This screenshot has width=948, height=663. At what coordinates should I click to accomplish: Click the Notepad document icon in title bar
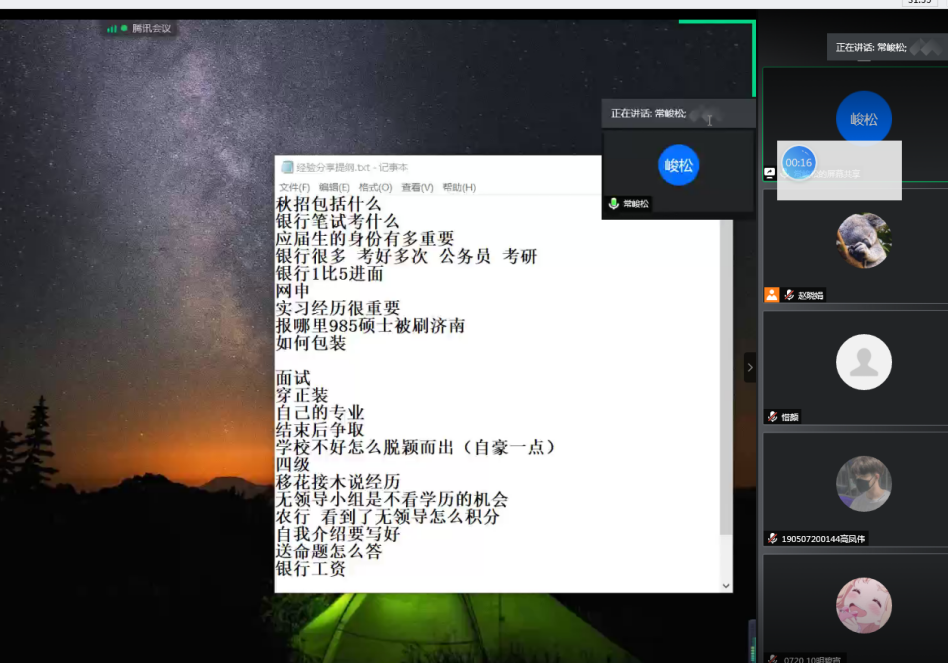287,167
